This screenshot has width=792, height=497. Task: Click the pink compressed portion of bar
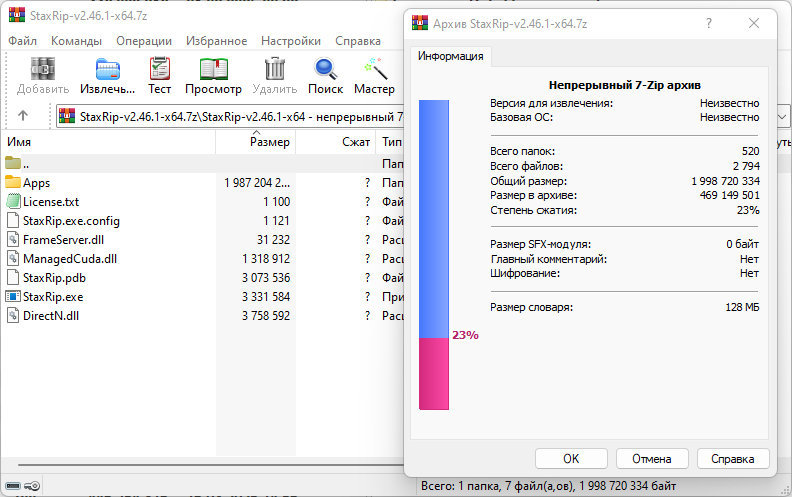pos(434,374)
